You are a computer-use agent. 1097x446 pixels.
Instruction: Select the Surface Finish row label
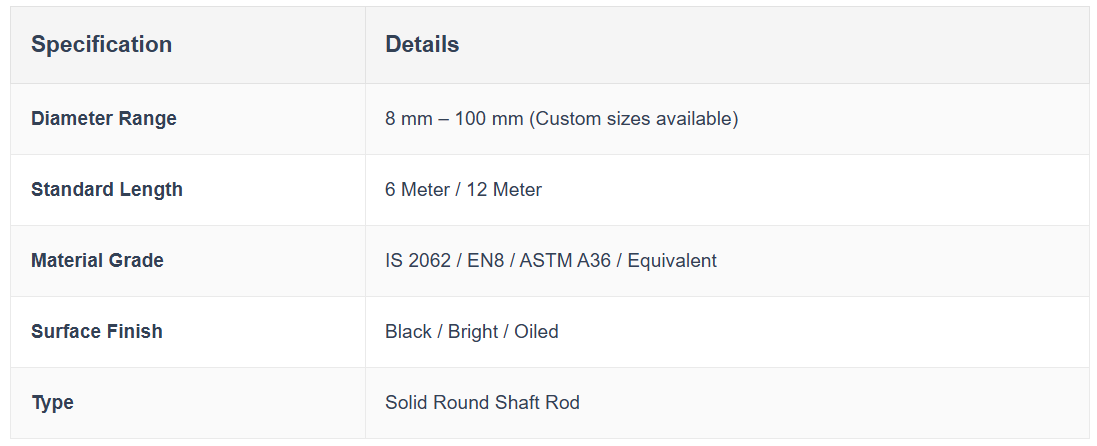(96, 332)
